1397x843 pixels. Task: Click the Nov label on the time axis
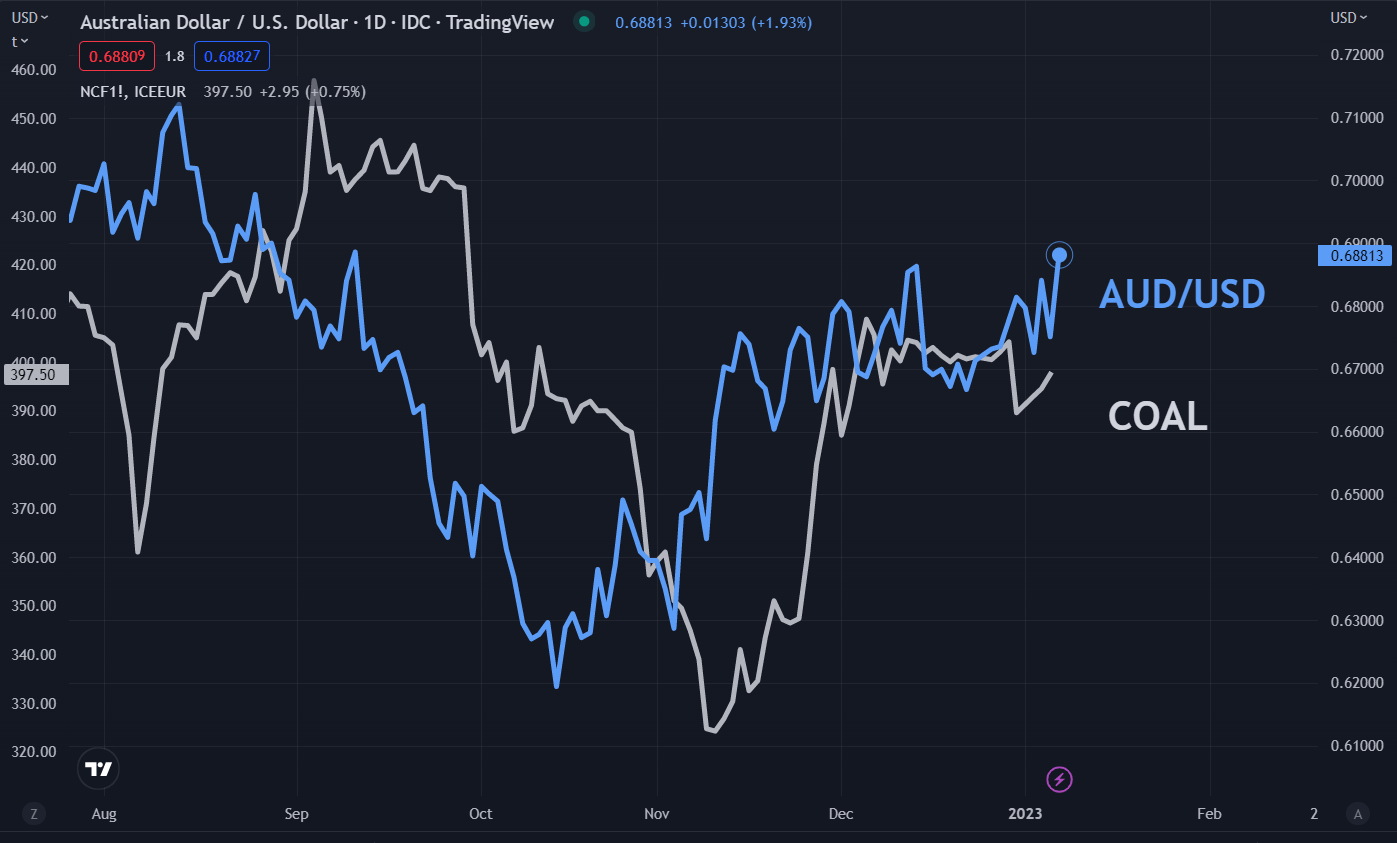[657, 814]
